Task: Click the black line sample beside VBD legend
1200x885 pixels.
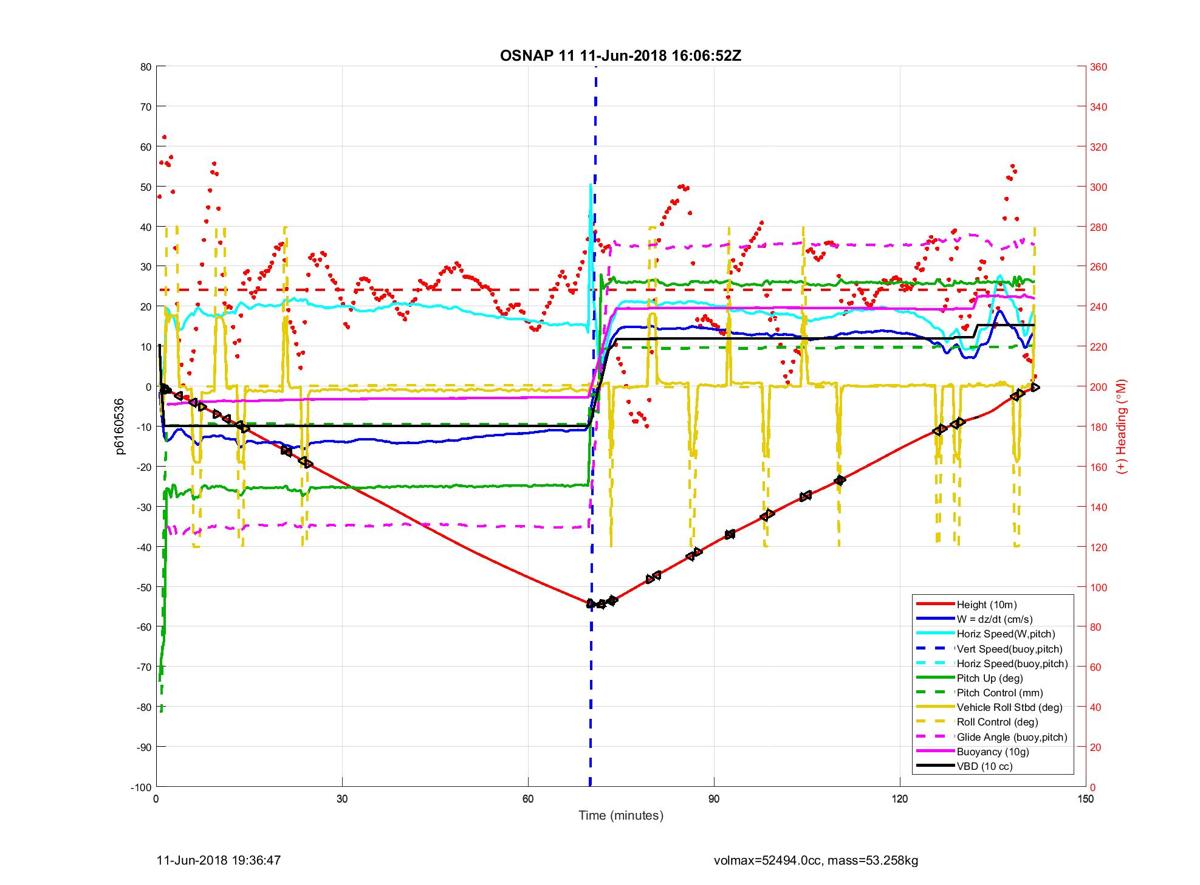Action: click(935, 766)
